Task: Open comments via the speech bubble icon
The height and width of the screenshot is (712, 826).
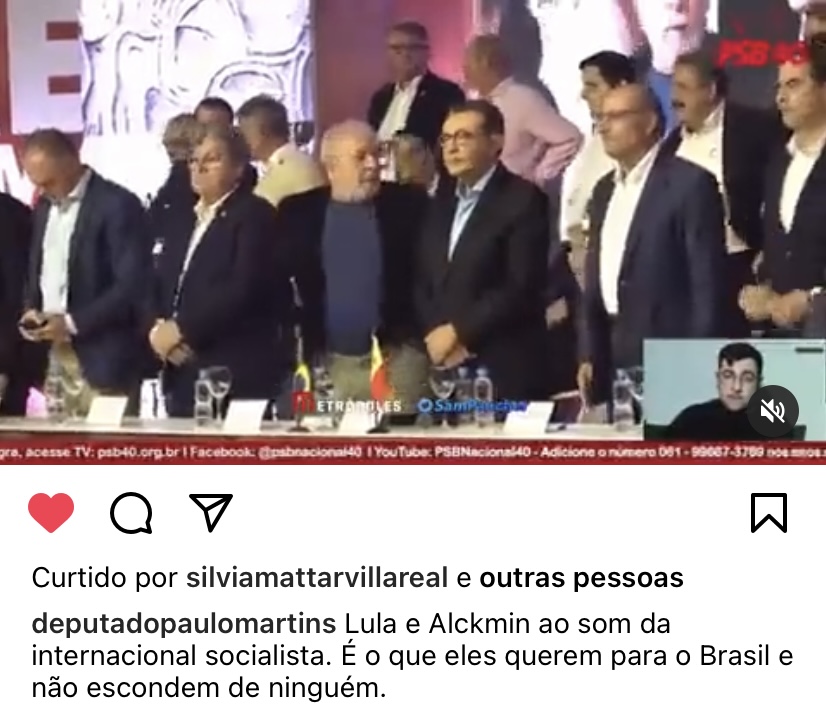Action: pos(131,512)
